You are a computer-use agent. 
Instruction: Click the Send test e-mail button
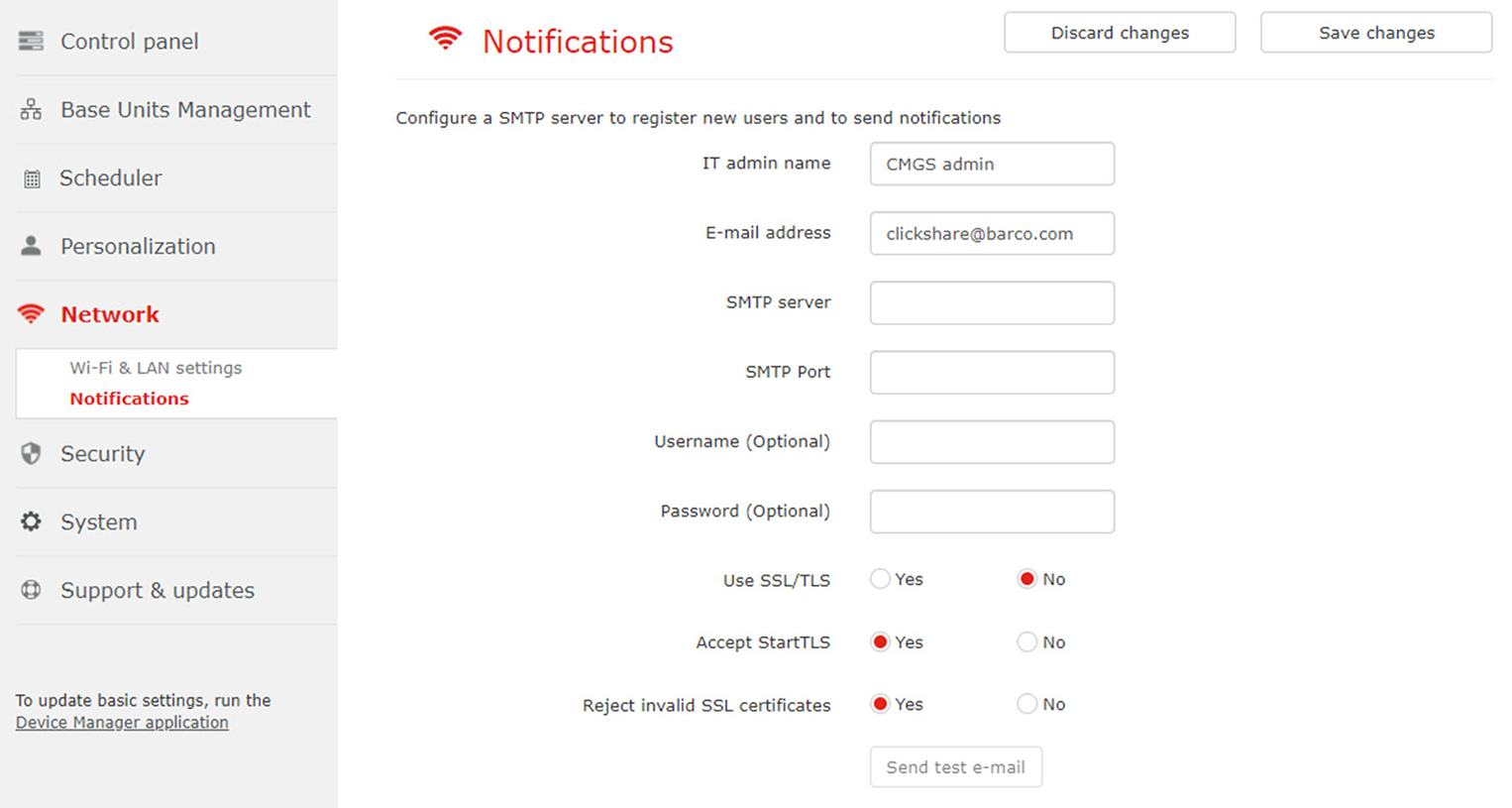pyautogui.click(x=956, y=767)
